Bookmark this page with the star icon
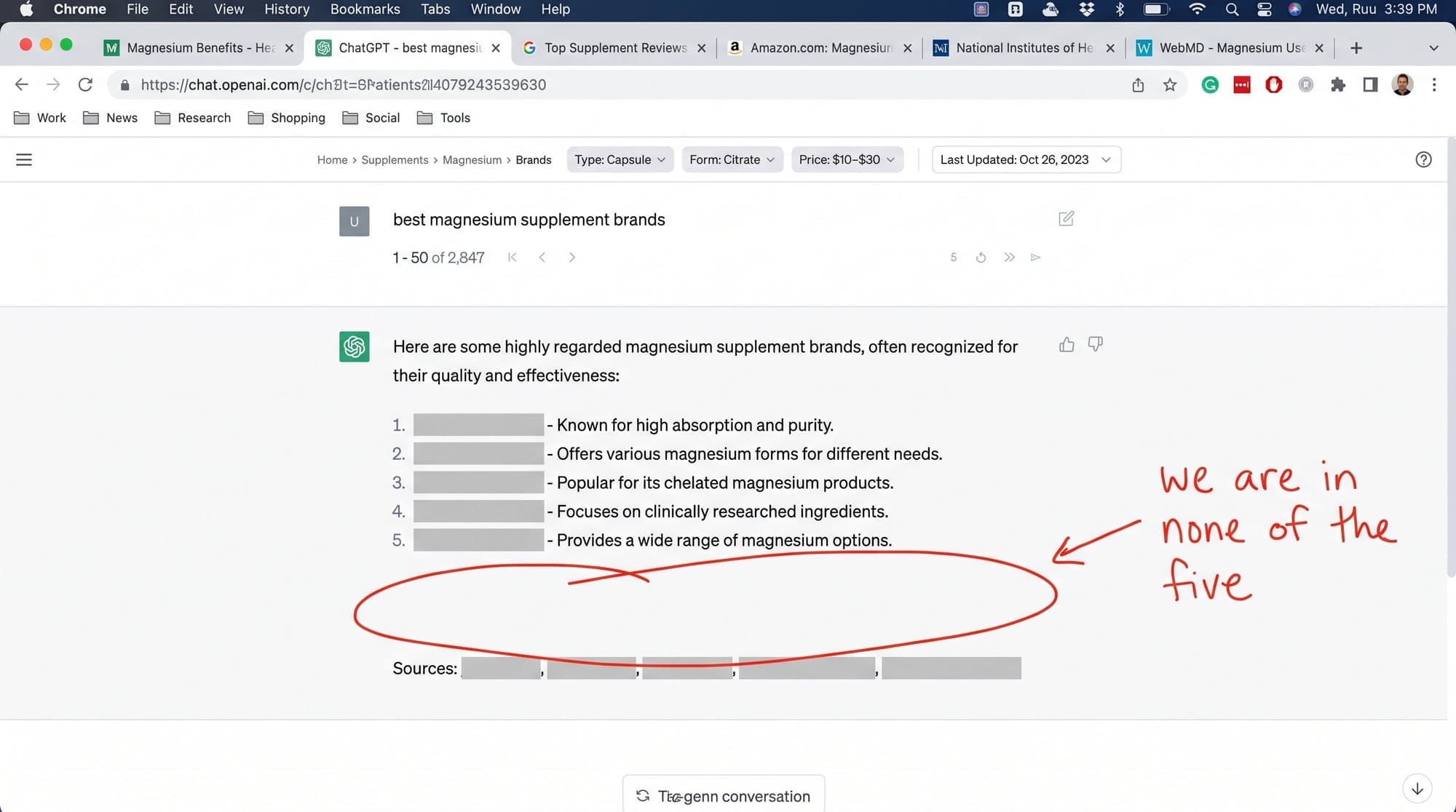Screen dimensions: 1456x812 pos(1169,85)
